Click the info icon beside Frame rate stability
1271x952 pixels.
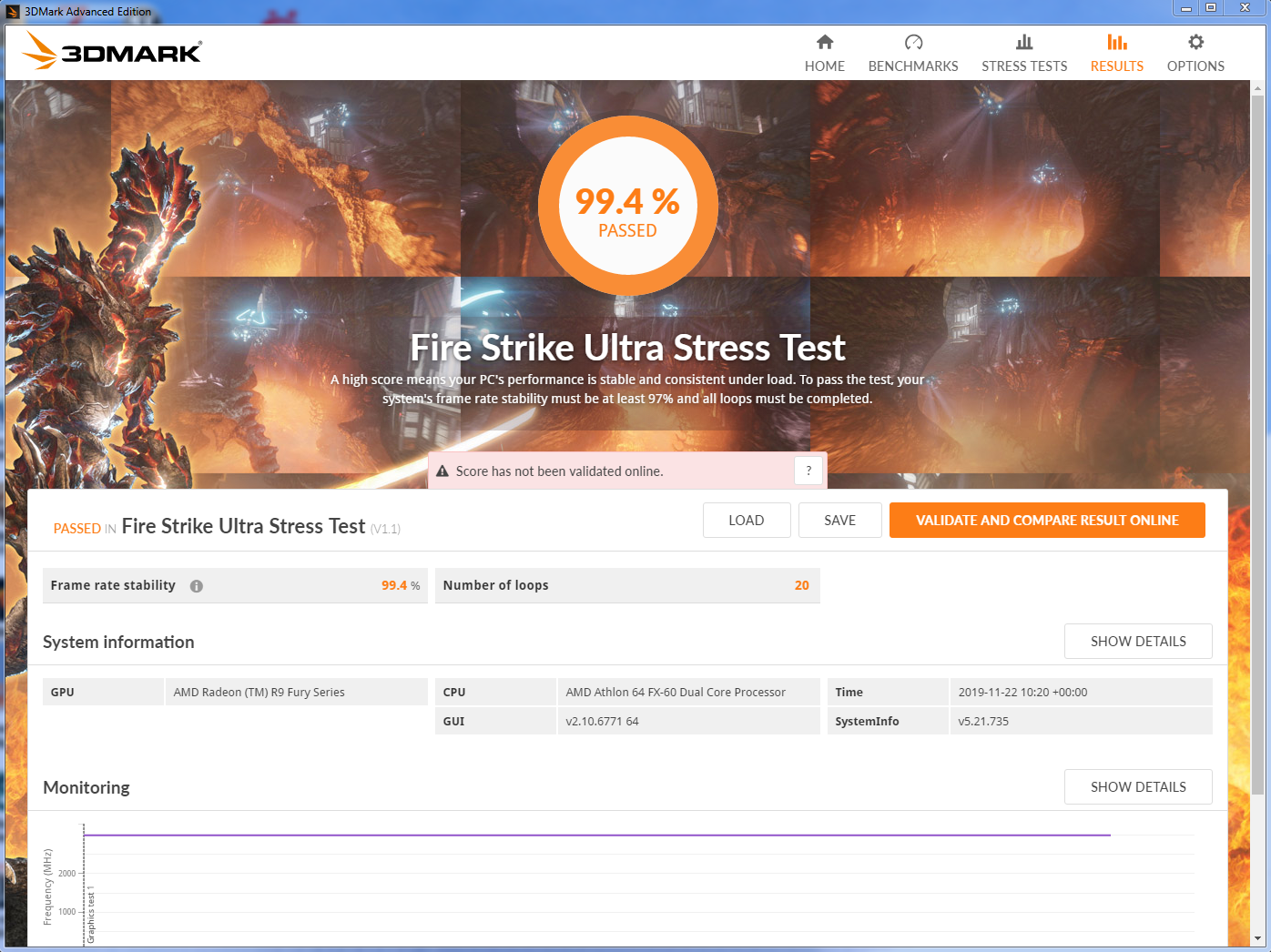(x=197, y=586)
